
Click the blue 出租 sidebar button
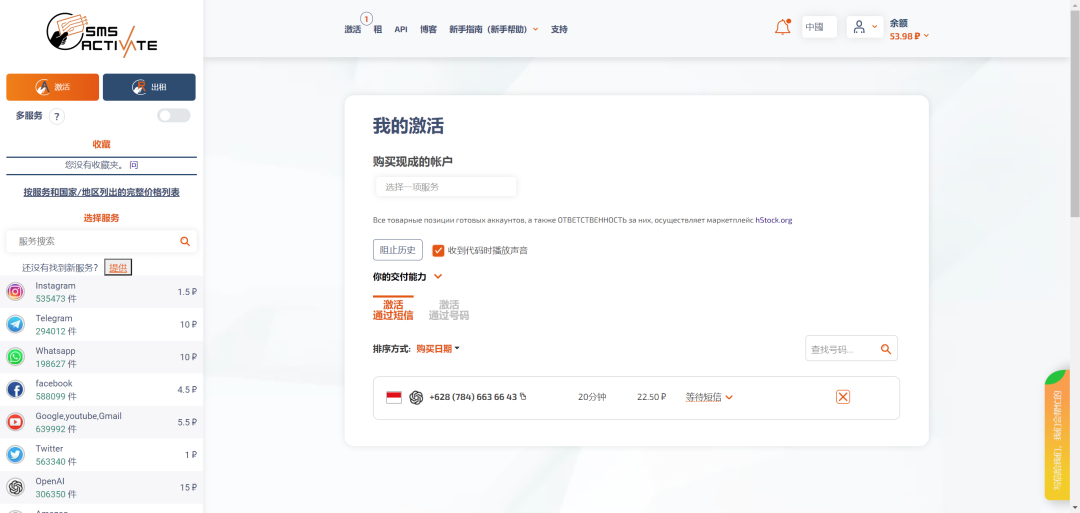149,87
